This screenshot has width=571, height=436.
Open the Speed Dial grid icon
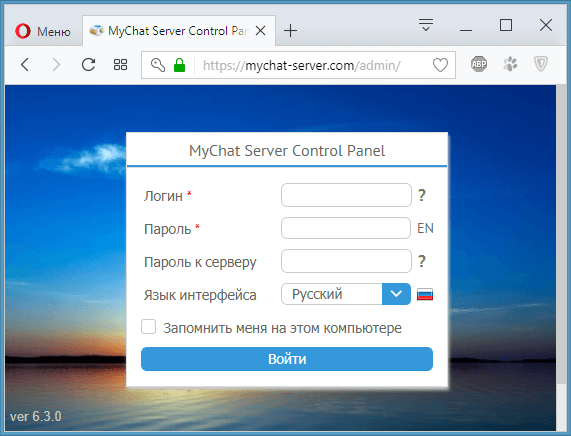point(120,65)
